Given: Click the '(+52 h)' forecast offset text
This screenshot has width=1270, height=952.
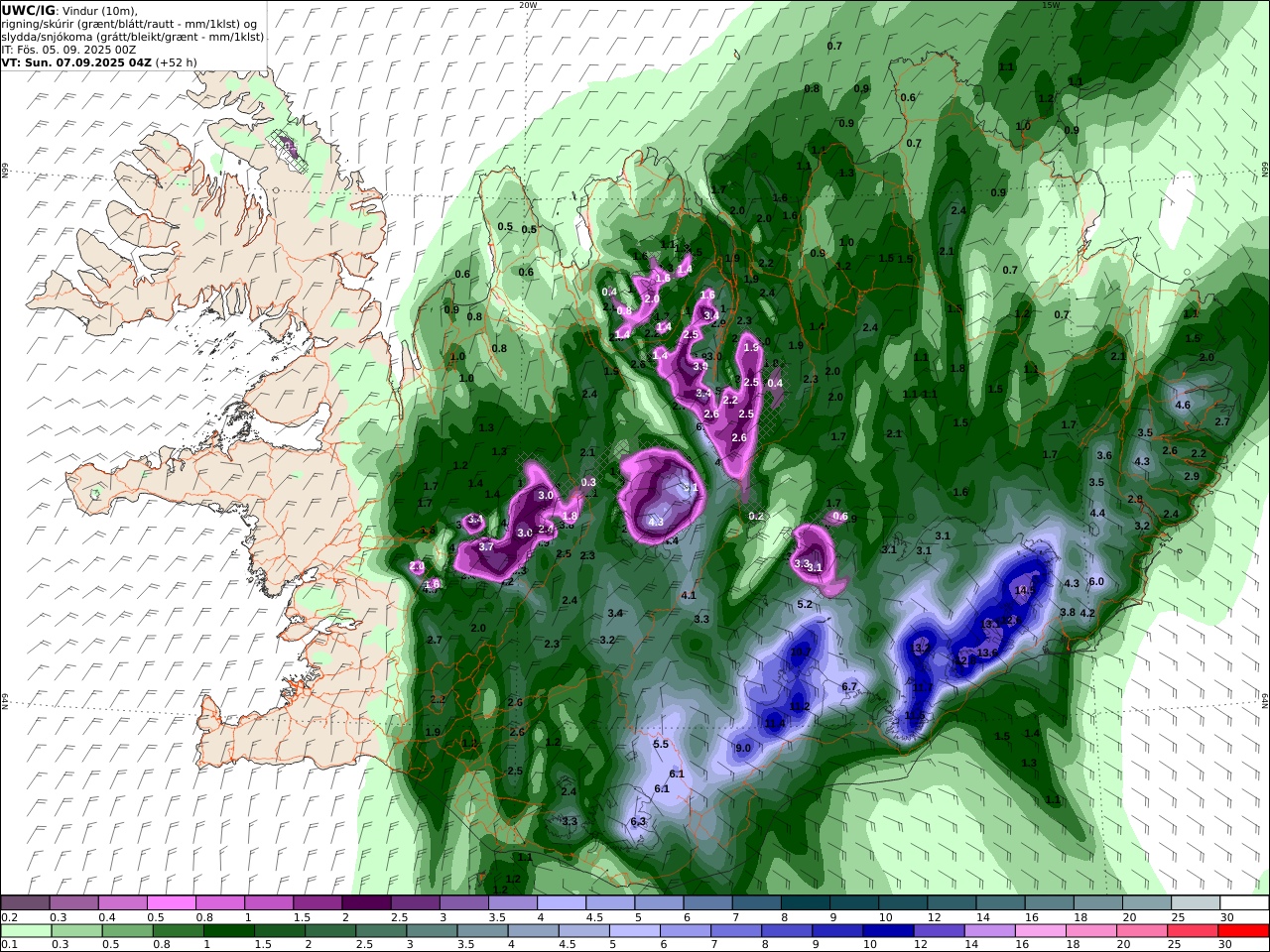Looking at the screenshot, I should [176, 61].
